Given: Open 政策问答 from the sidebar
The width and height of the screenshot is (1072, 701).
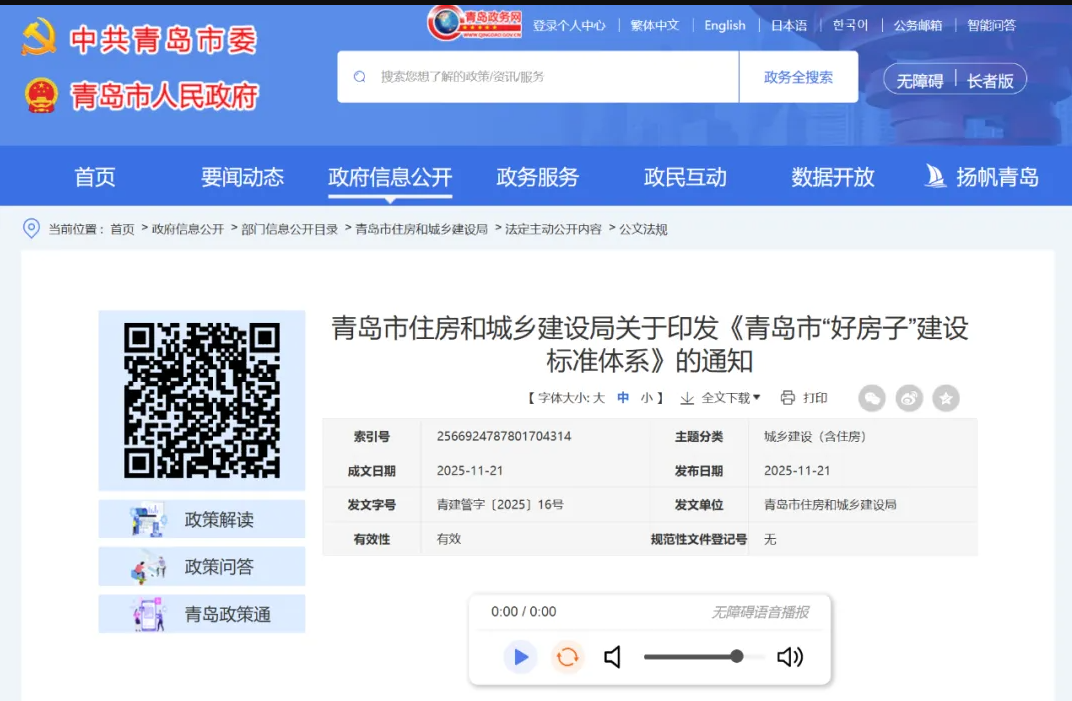Looking at the screenshot, I should point(201,565).
